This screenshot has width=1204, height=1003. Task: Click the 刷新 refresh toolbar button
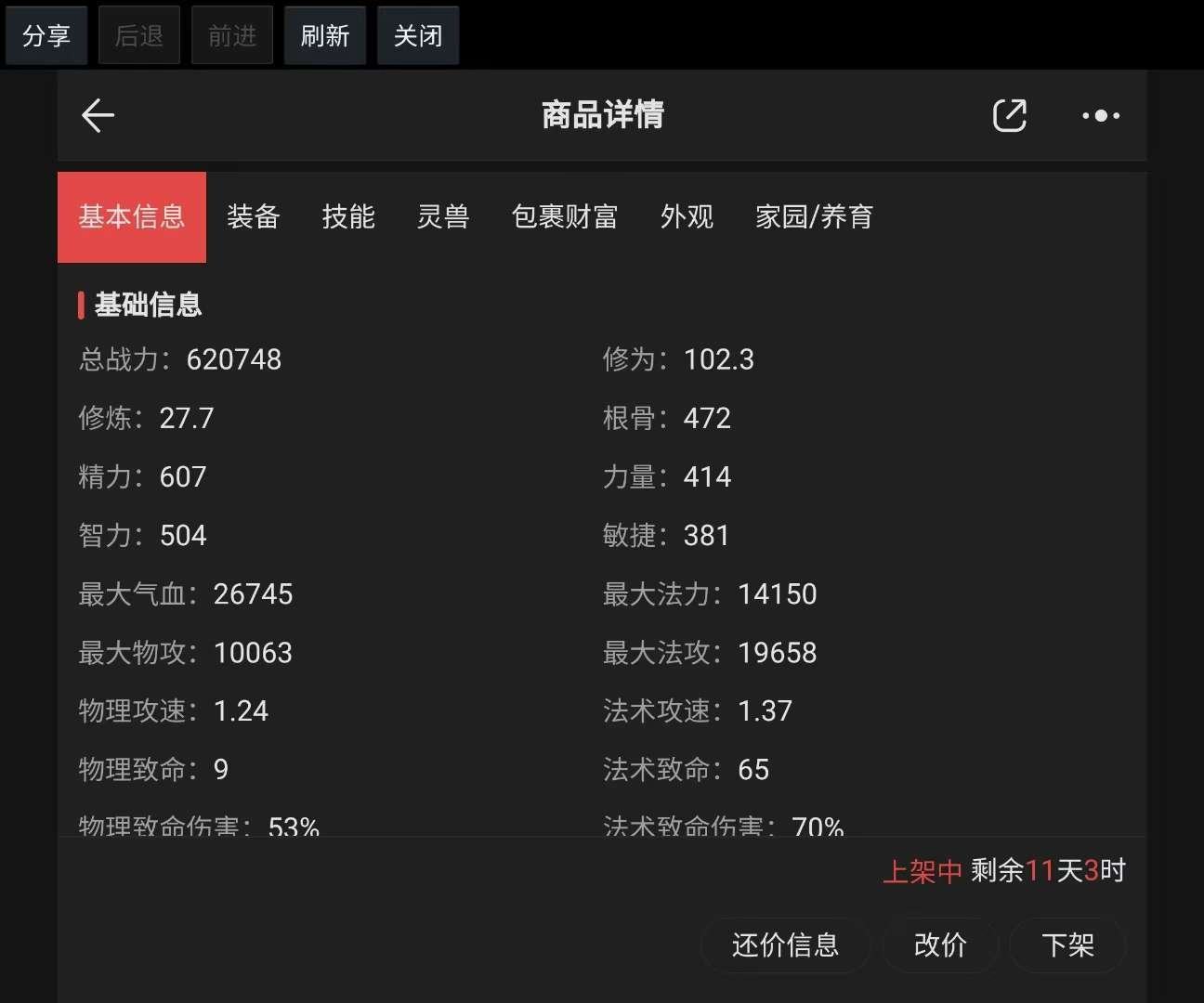pyautogui.click(x=324, y=34)
